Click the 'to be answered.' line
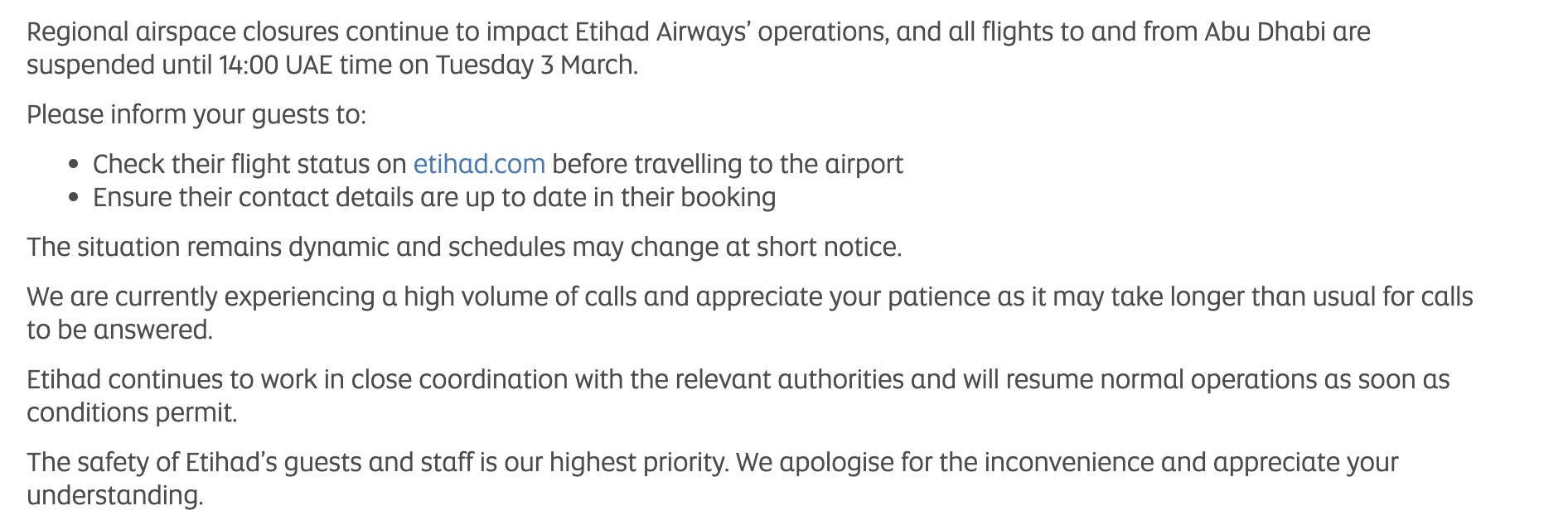Screen dimensions: 1568x525 (119, 330)
